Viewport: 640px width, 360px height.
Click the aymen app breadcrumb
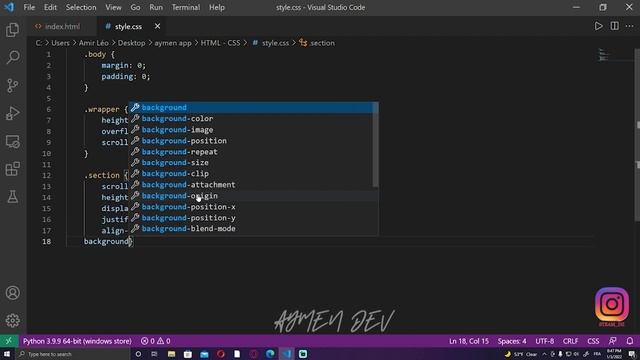tap(173, 43)
